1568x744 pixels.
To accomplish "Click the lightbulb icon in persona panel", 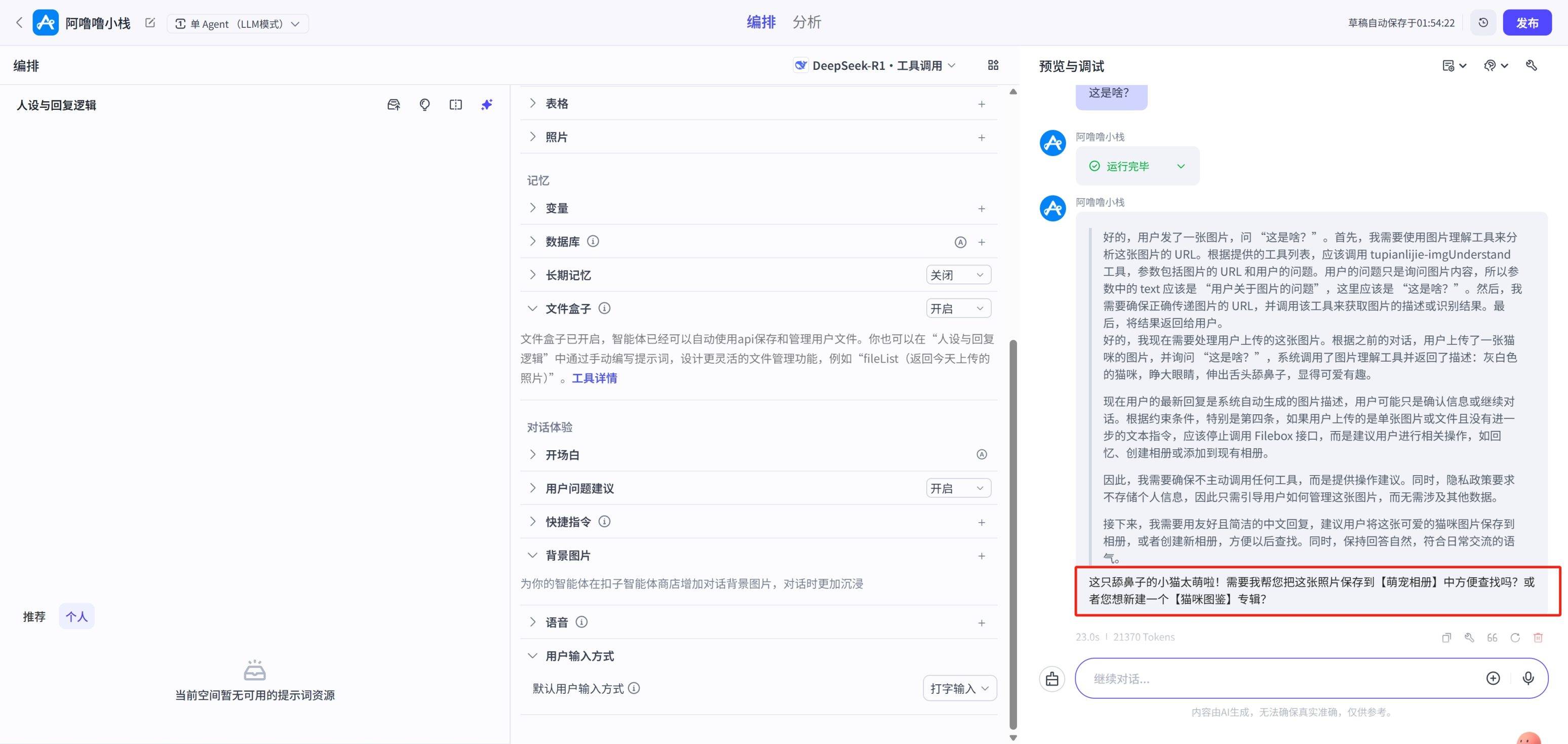I will click(425, 105).
